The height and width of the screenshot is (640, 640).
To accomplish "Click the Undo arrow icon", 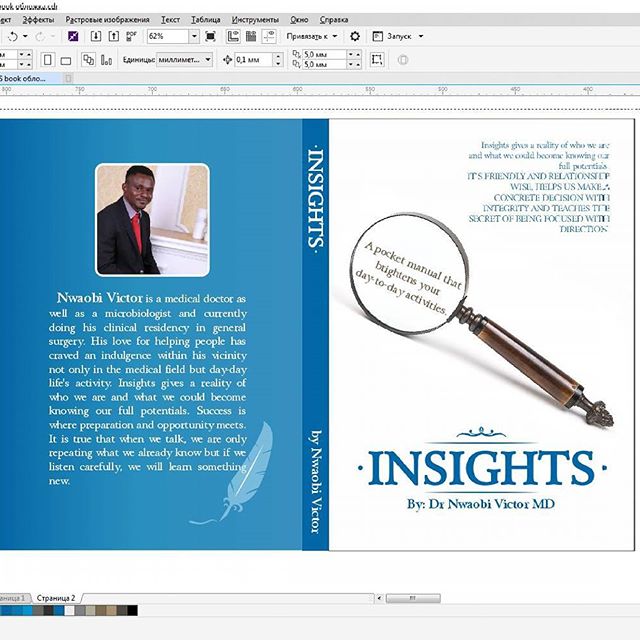I will (13, 37).
